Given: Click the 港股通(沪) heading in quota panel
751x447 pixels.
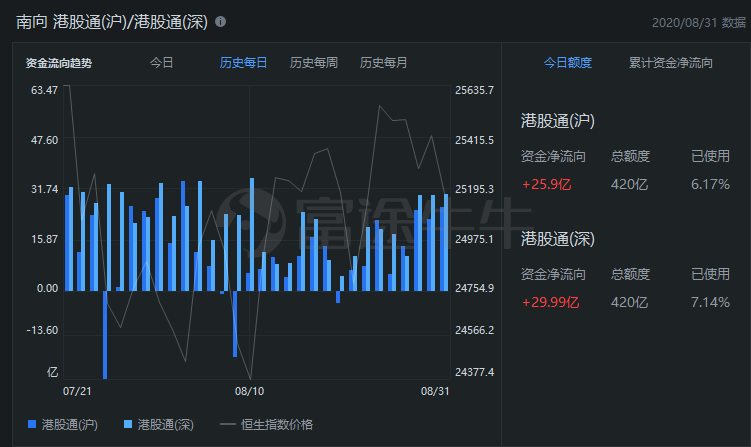Looking at the screenshot, I should click(558, 121).
